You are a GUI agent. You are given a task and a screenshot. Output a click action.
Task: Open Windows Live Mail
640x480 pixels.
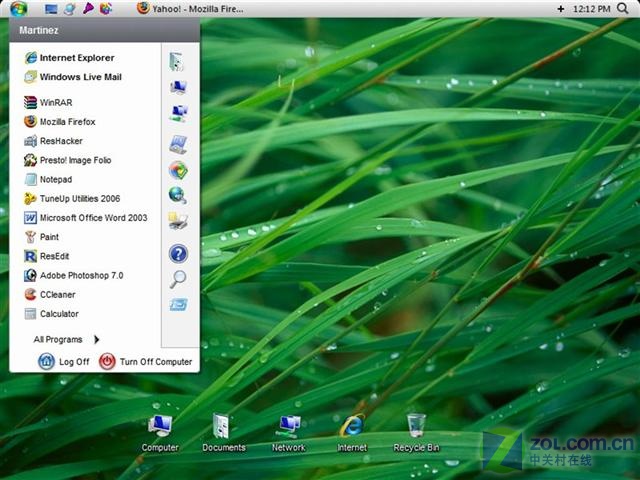(x=73, y=77)
